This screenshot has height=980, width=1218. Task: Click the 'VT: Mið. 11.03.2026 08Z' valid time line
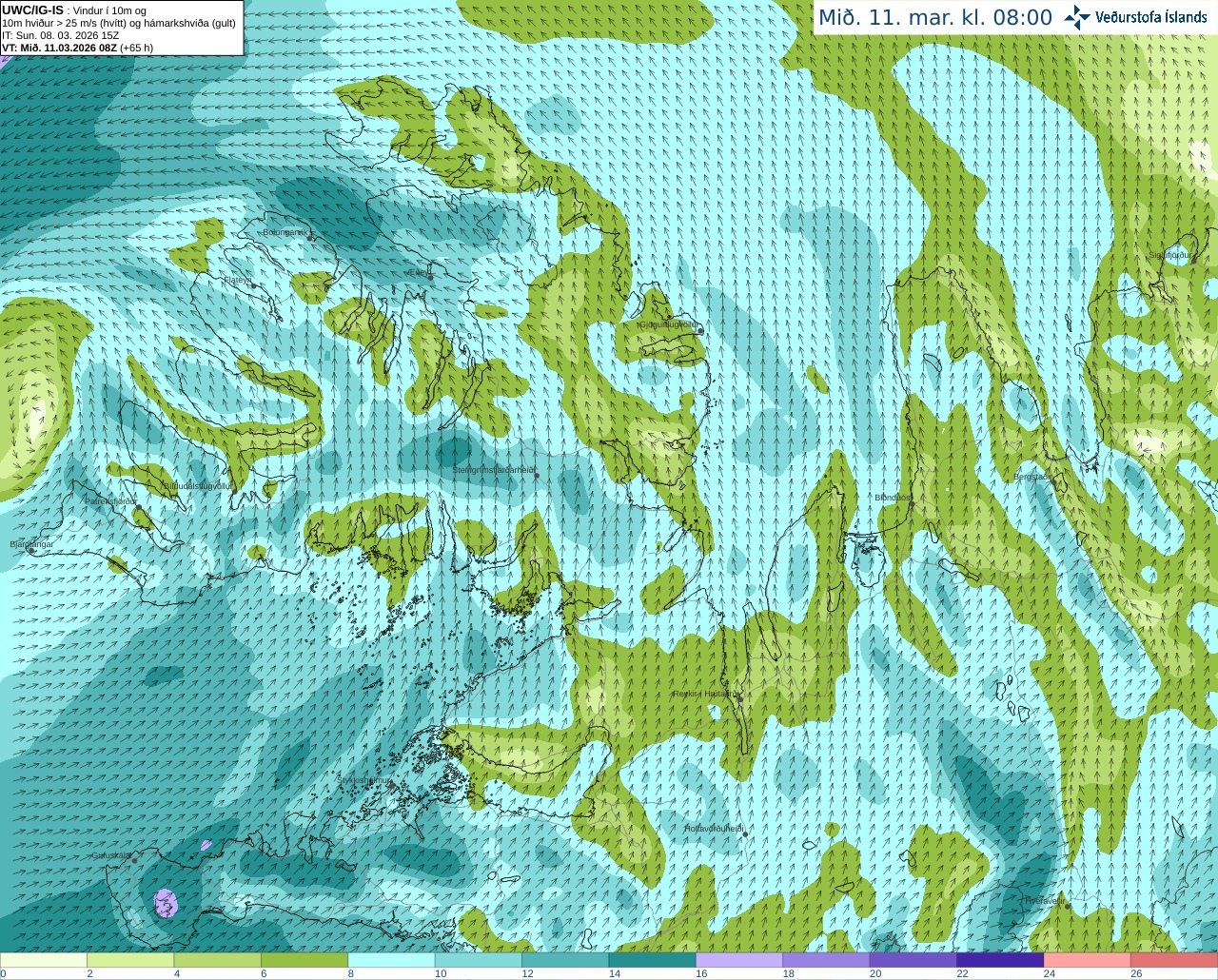pos(77,48)
